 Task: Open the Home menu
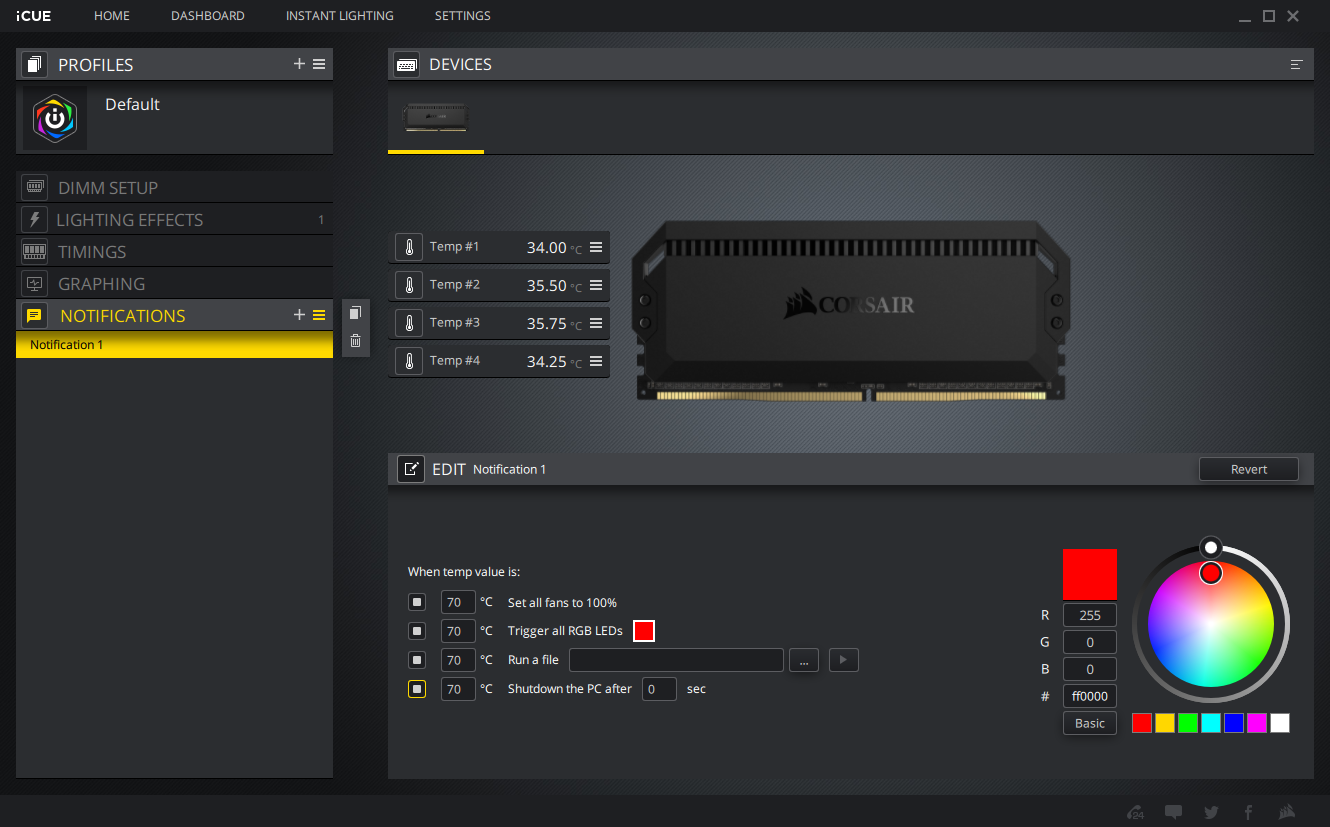coord(112,16)
